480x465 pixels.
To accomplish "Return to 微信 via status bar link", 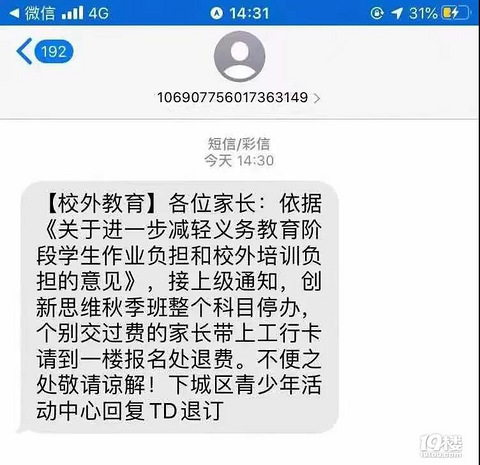I will 40,13.
